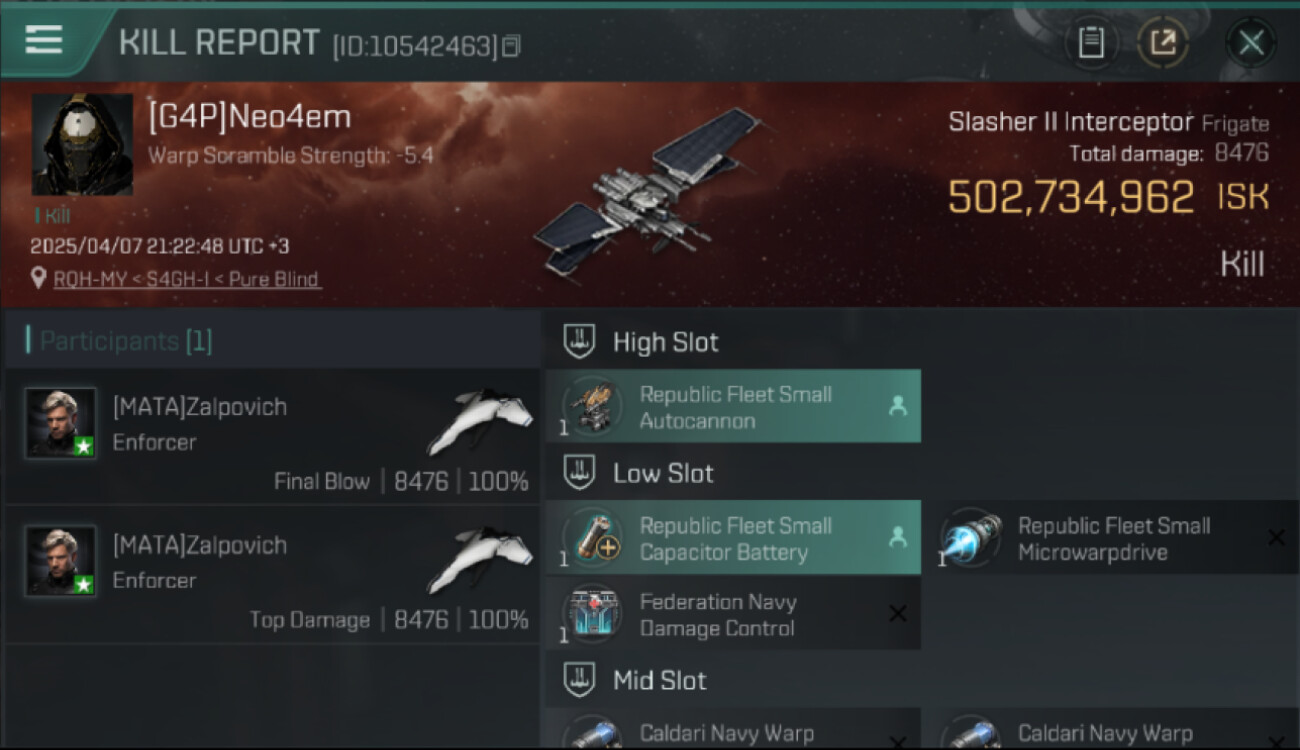The image size is (1300, 750).
Task: Select the Final Blow Zalpovich entry
Action: [272, 437]
